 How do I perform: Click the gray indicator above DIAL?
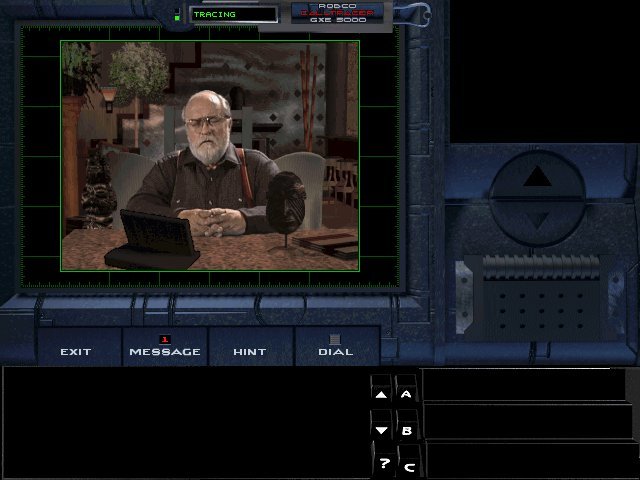[335, 339]
